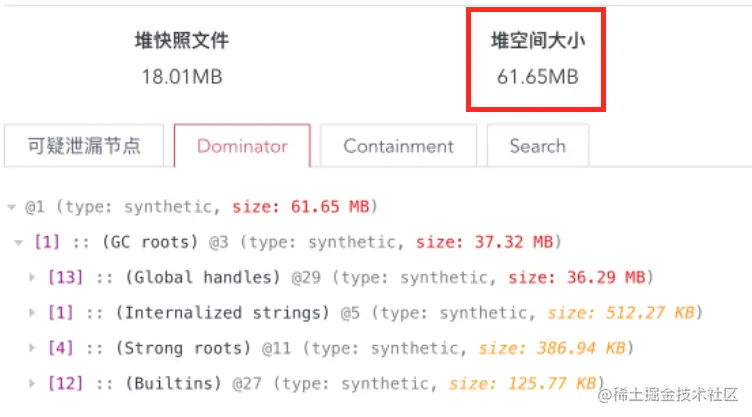
Task: Select the (Internalized strings) row text
Action: point(220,313)
